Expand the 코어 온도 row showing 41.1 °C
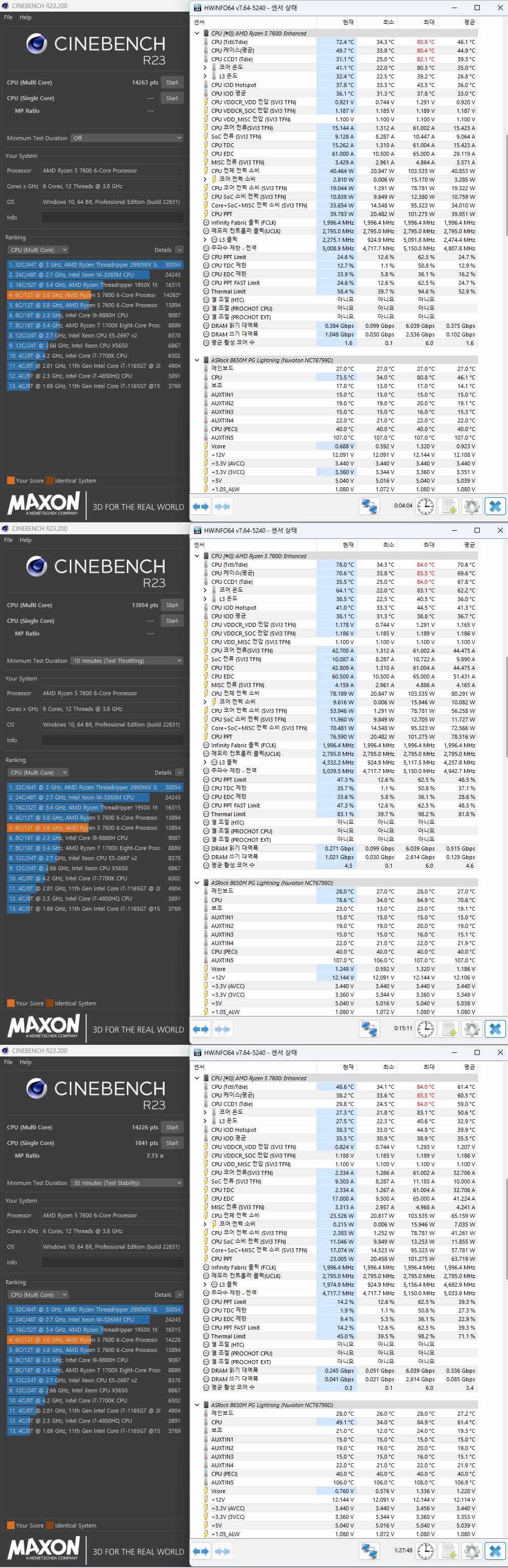 205,68
